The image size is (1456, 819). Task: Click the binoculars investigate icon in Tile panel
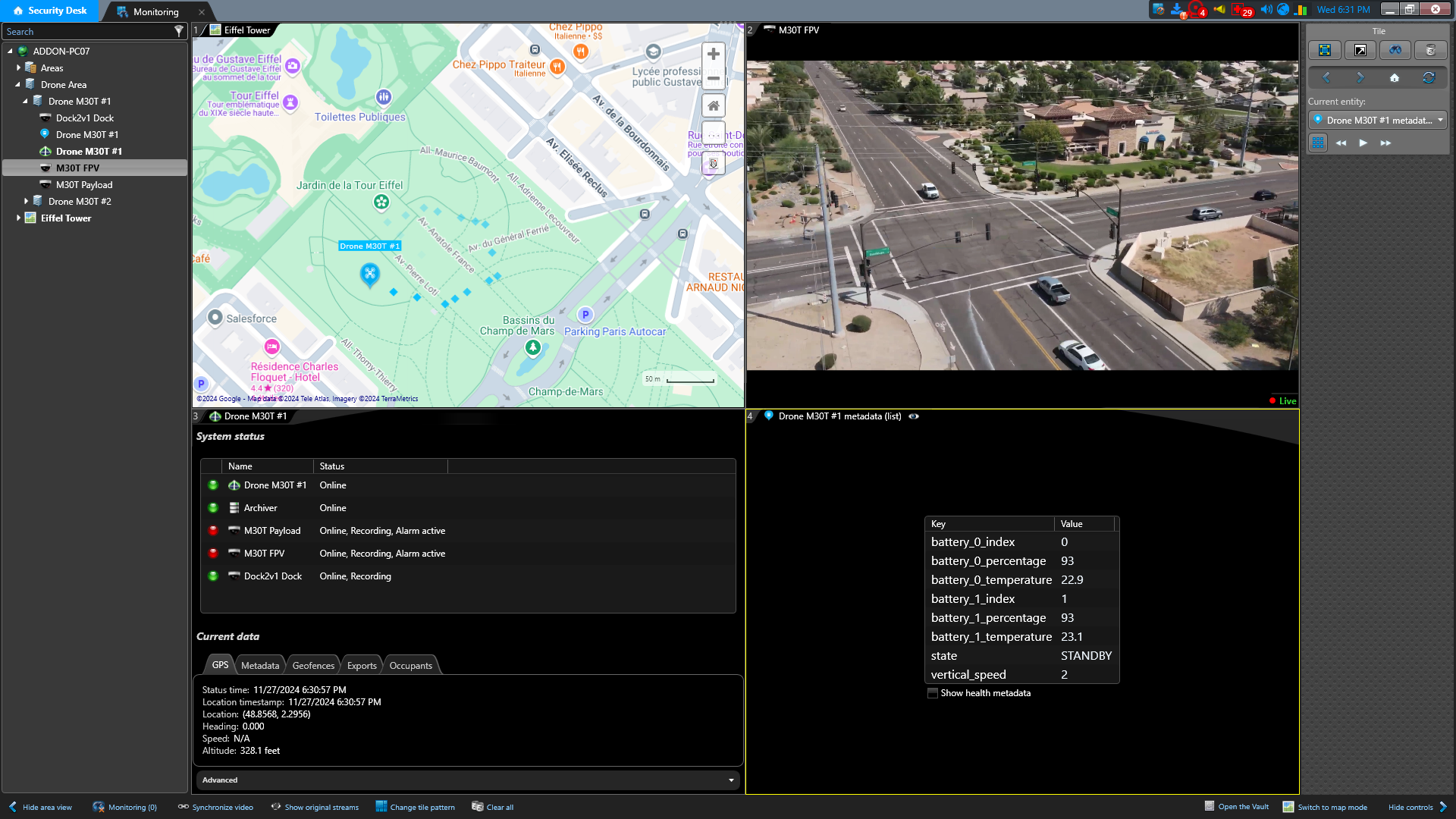pos(1395,50)
